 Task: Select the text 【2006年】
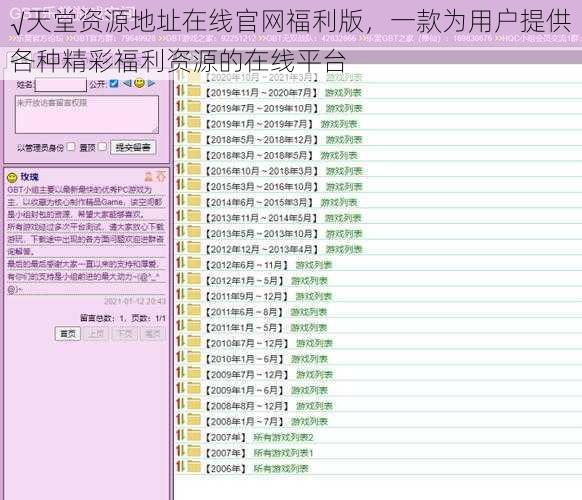[226, 469]
